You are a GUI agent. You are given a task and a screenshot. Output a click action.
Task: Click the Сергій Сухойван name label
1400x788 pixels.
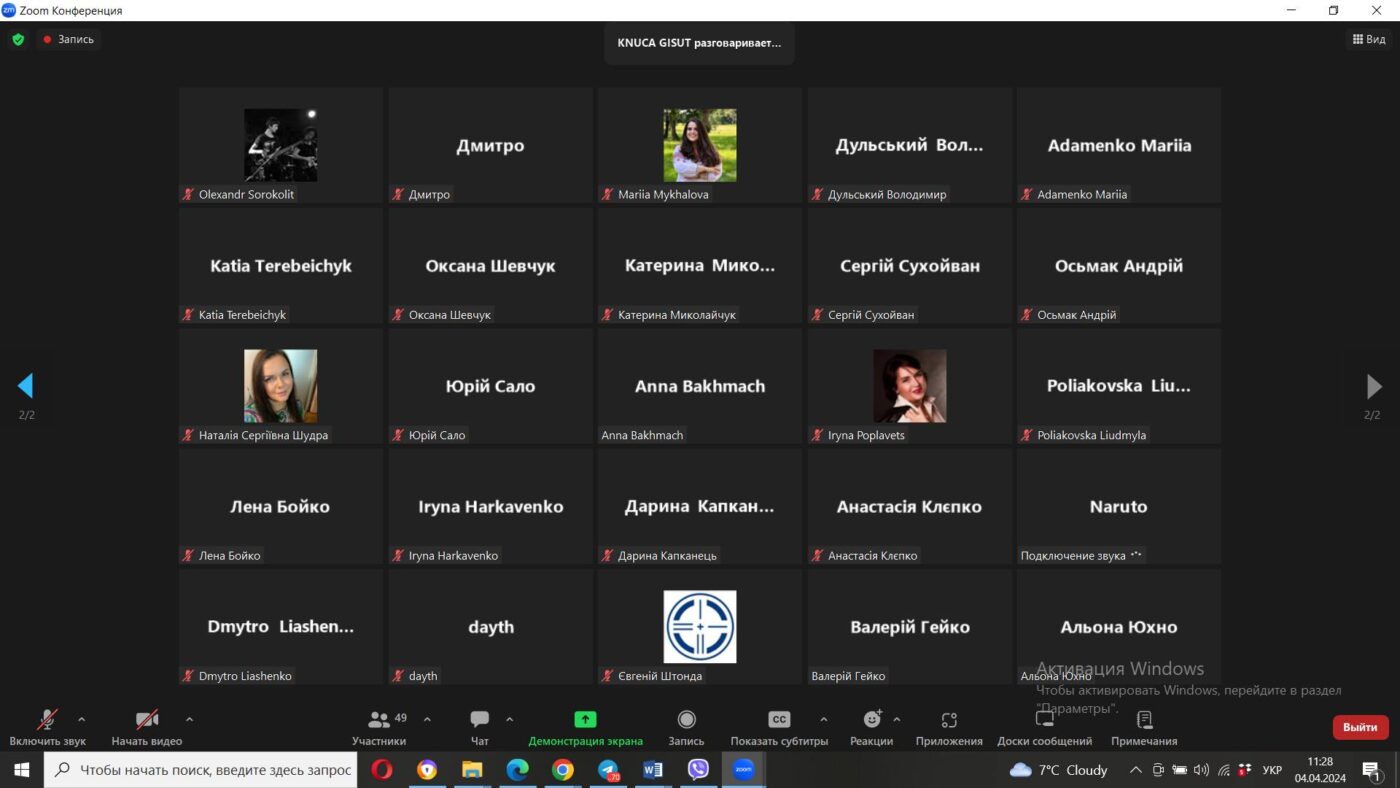(871, 315)
